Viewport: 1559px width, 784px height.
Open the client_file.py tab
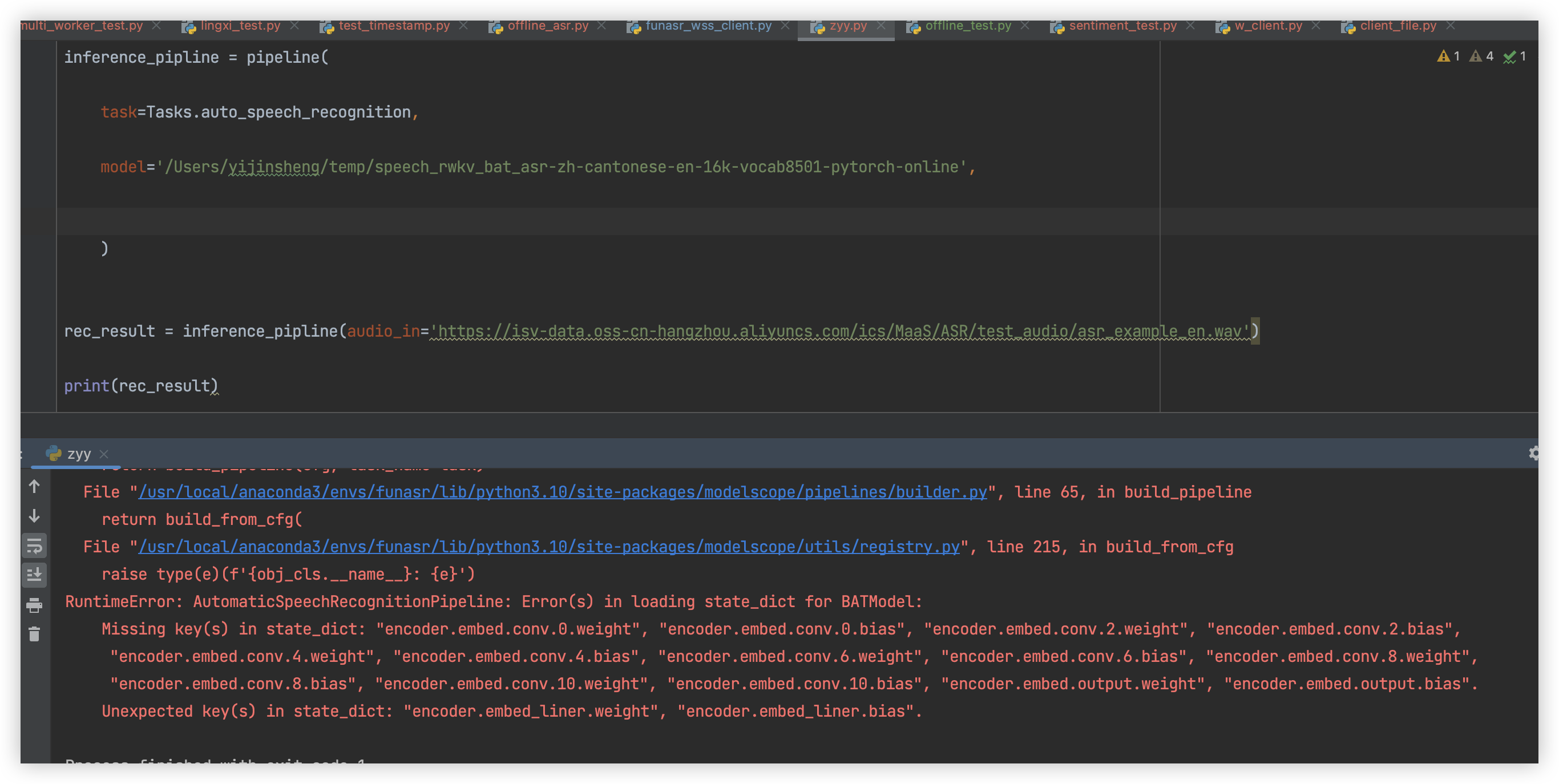tap(1389, 26)
